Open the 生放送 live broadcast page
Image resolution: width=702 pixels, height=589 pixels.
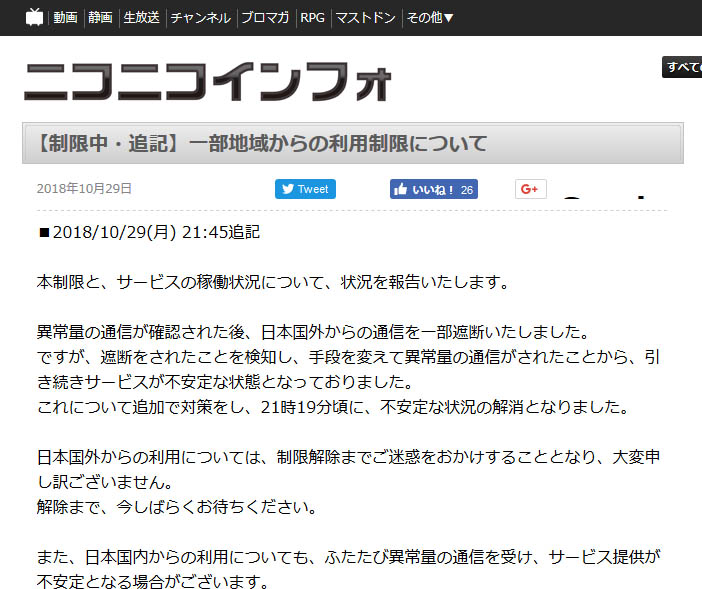click(x=141, y=17)
